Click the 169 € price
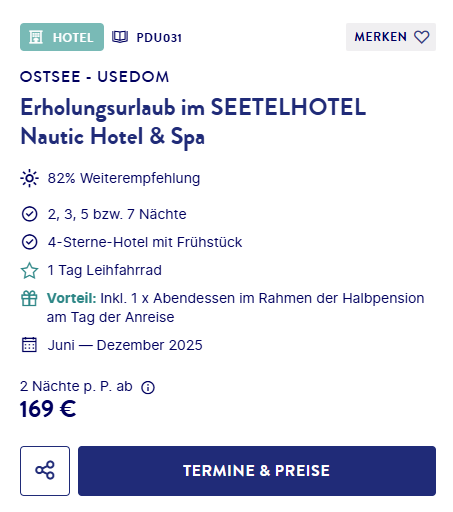 click(48, 409)
